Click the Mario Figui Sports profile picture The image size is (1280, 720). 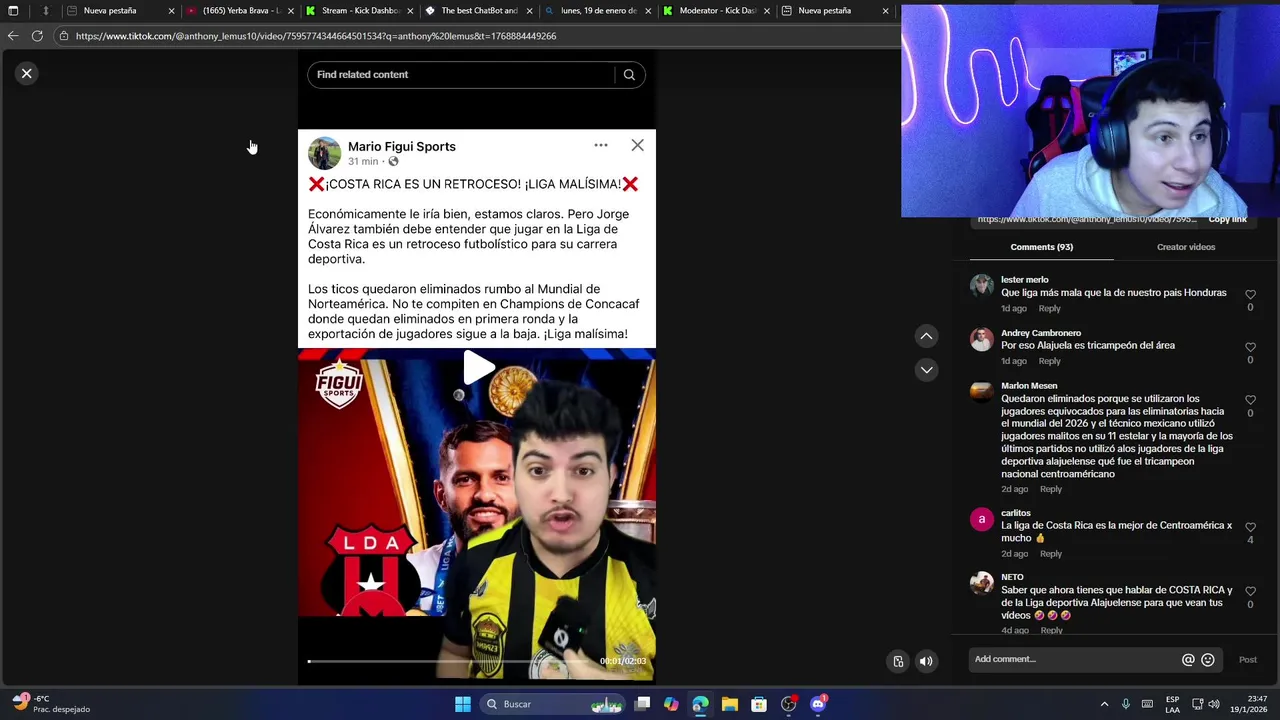point(324,153)
